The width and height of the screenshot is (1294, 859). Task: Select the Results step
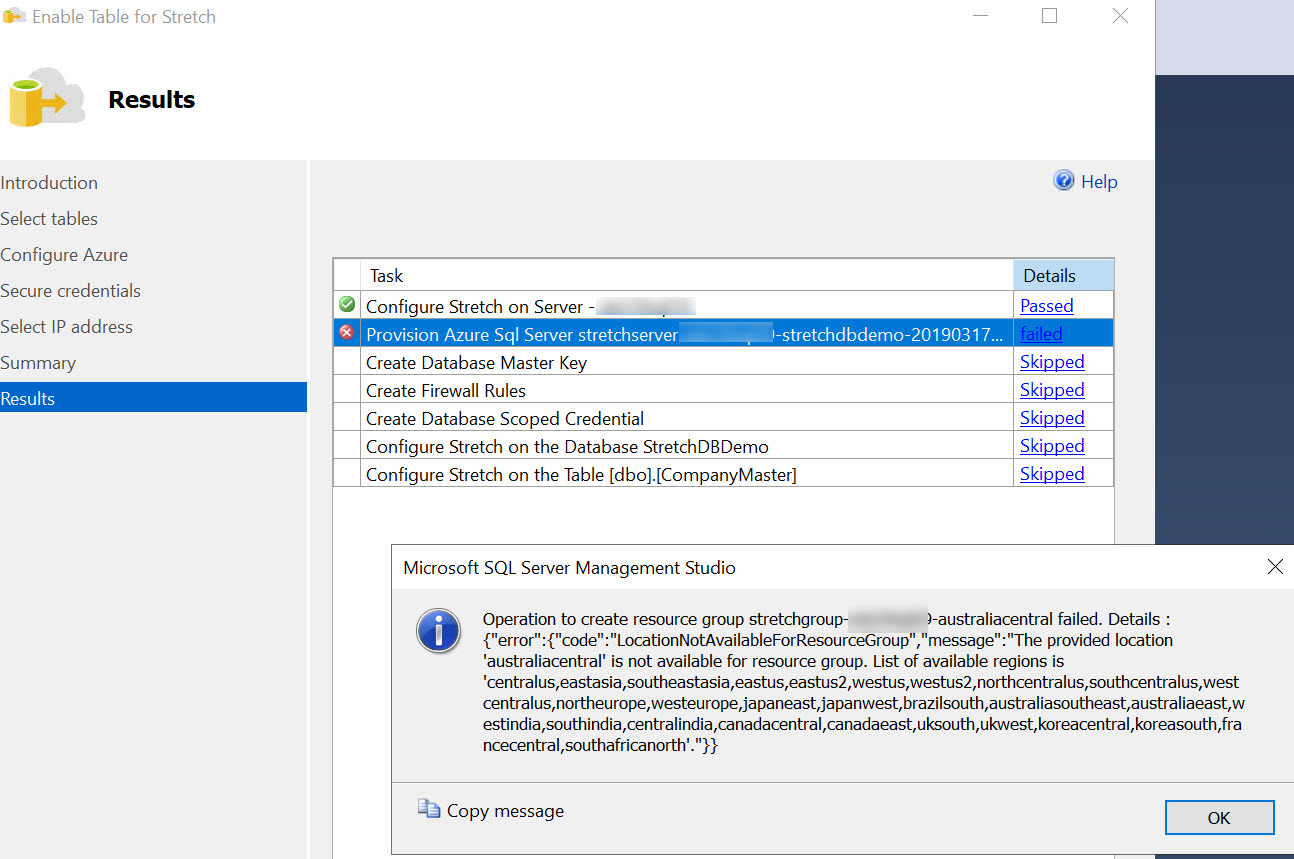click(153, 397)
